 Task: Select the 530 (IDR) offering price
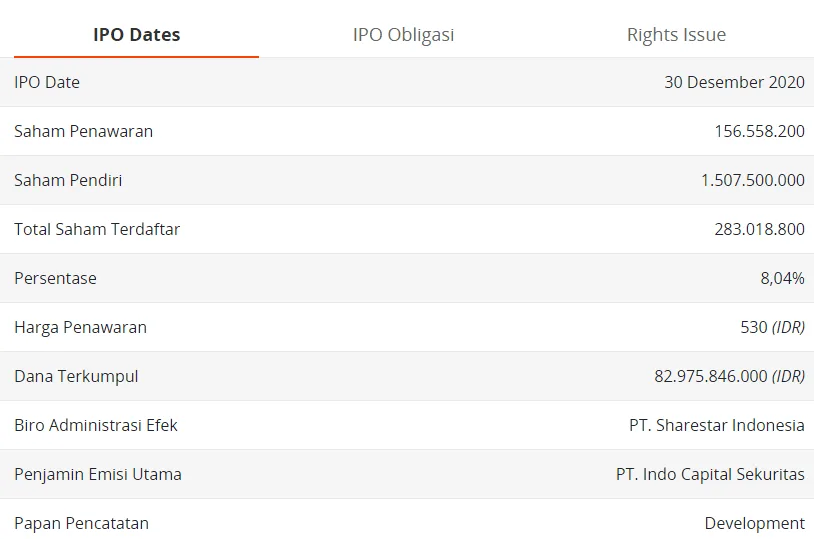[x=772, y=327]
